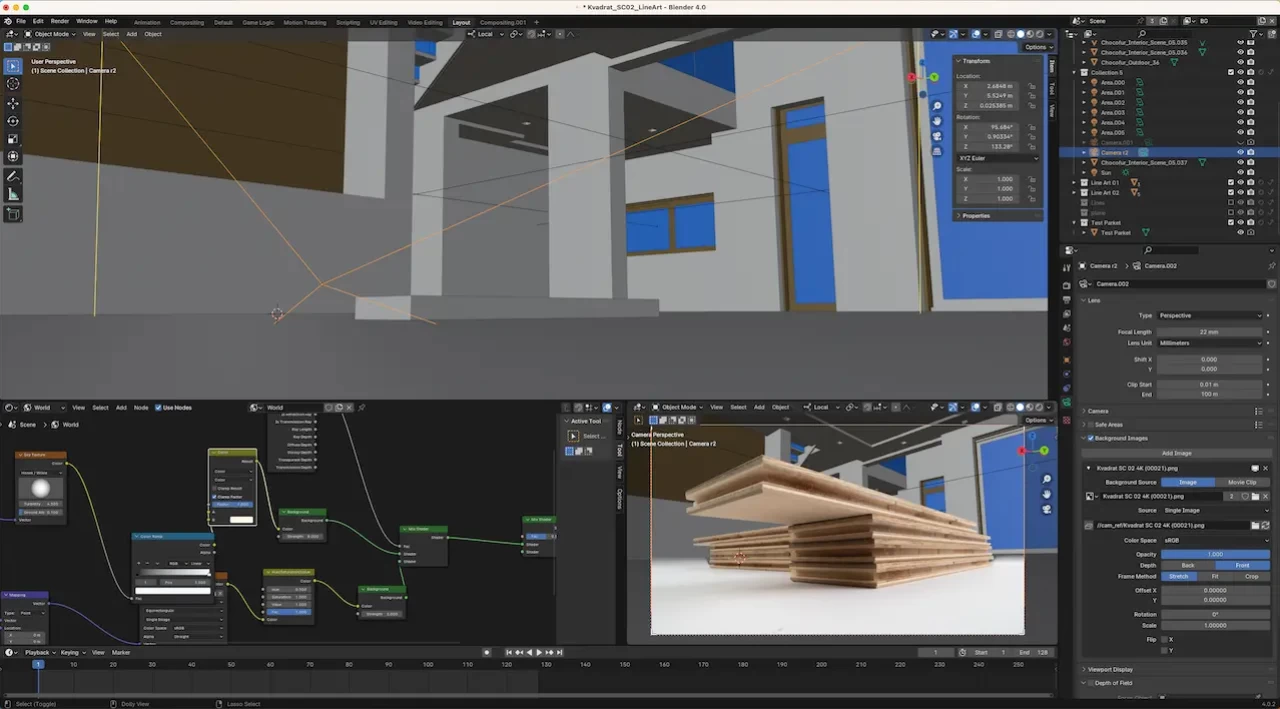Uncheck the Collection 5 checkbox
Screen dimensions: 1280x709
pos(1230,71)
